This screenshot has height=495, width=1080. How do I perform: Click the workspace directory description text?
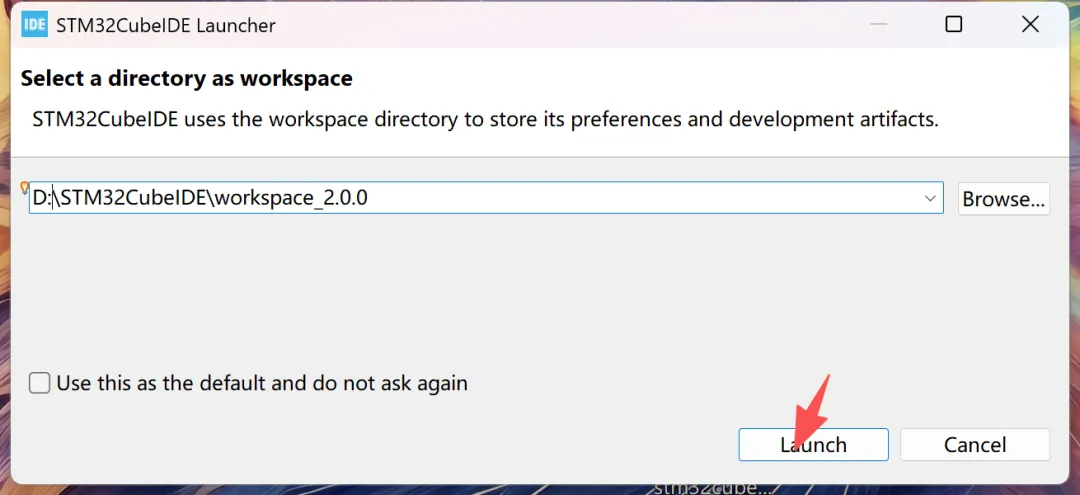coord(485,120)
